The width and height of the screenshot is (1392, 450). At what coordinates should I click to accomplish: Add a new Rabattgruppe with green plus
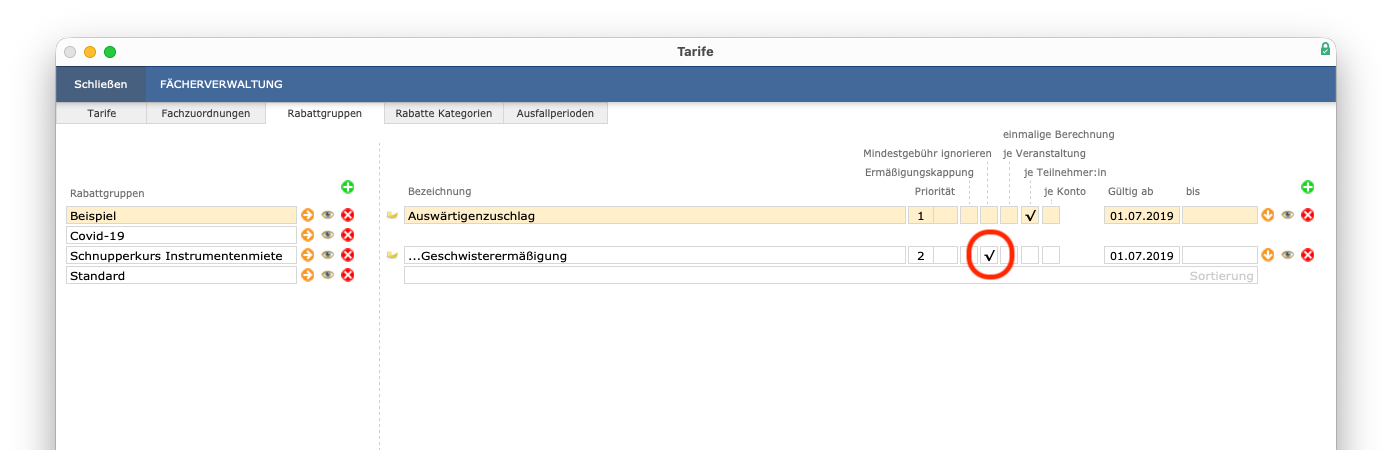(348, 187)
